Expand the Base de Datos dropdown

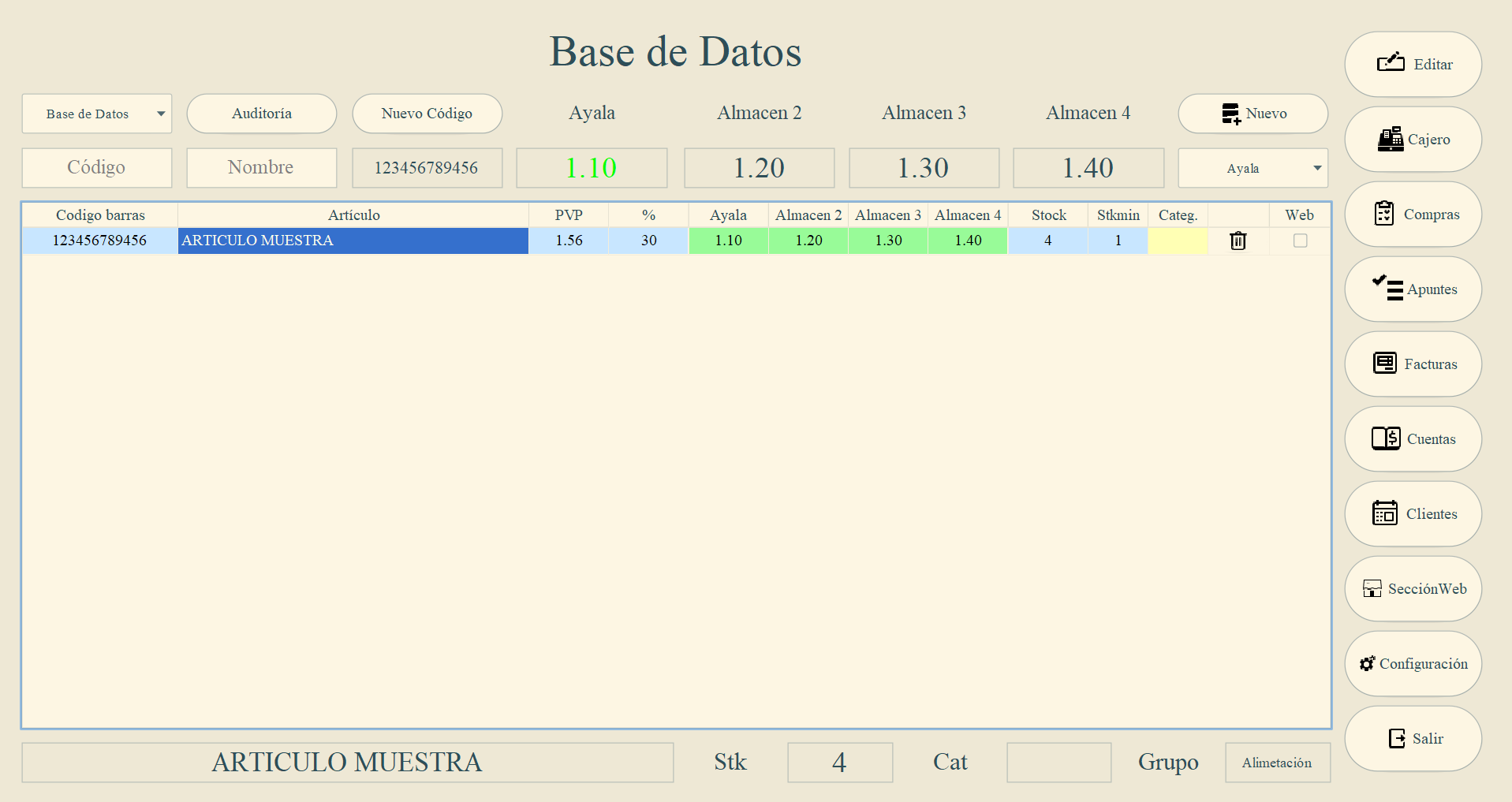click(97, 114)
